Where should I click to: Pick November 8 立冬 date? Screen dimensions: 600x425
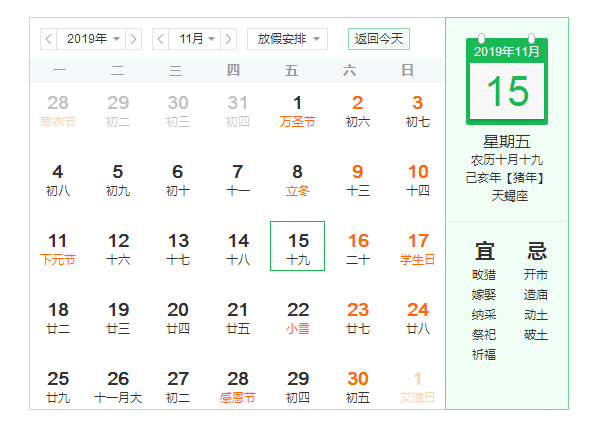298,179
